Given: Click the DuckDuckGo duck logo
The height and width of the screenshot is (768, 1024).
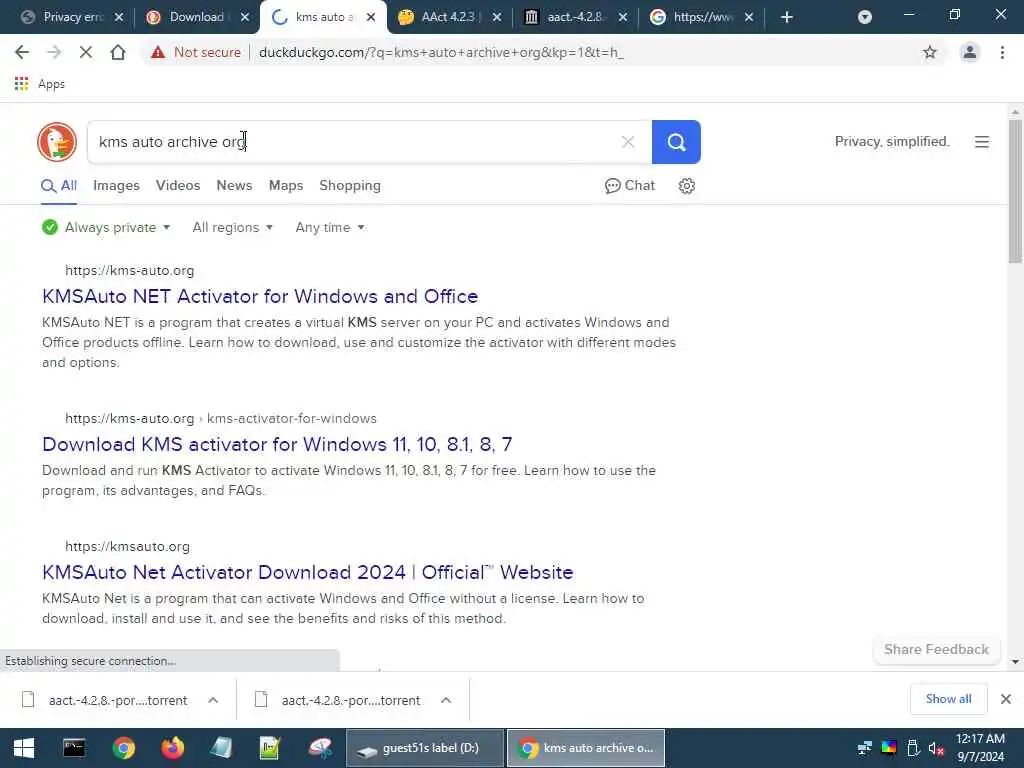Looking at the screenshot, I should pyautogui.click(x=57, y=142).
